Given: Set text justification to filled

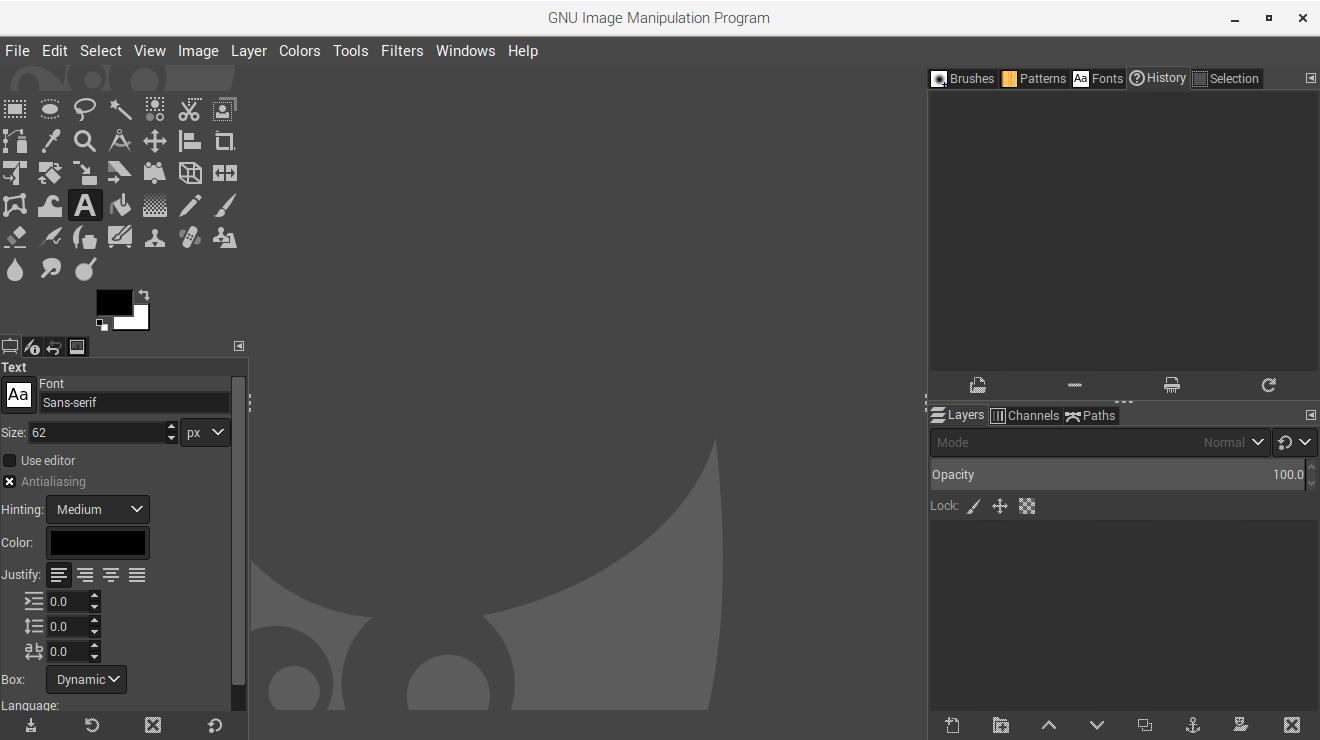Looking at the screenshot, I should 137,575.
